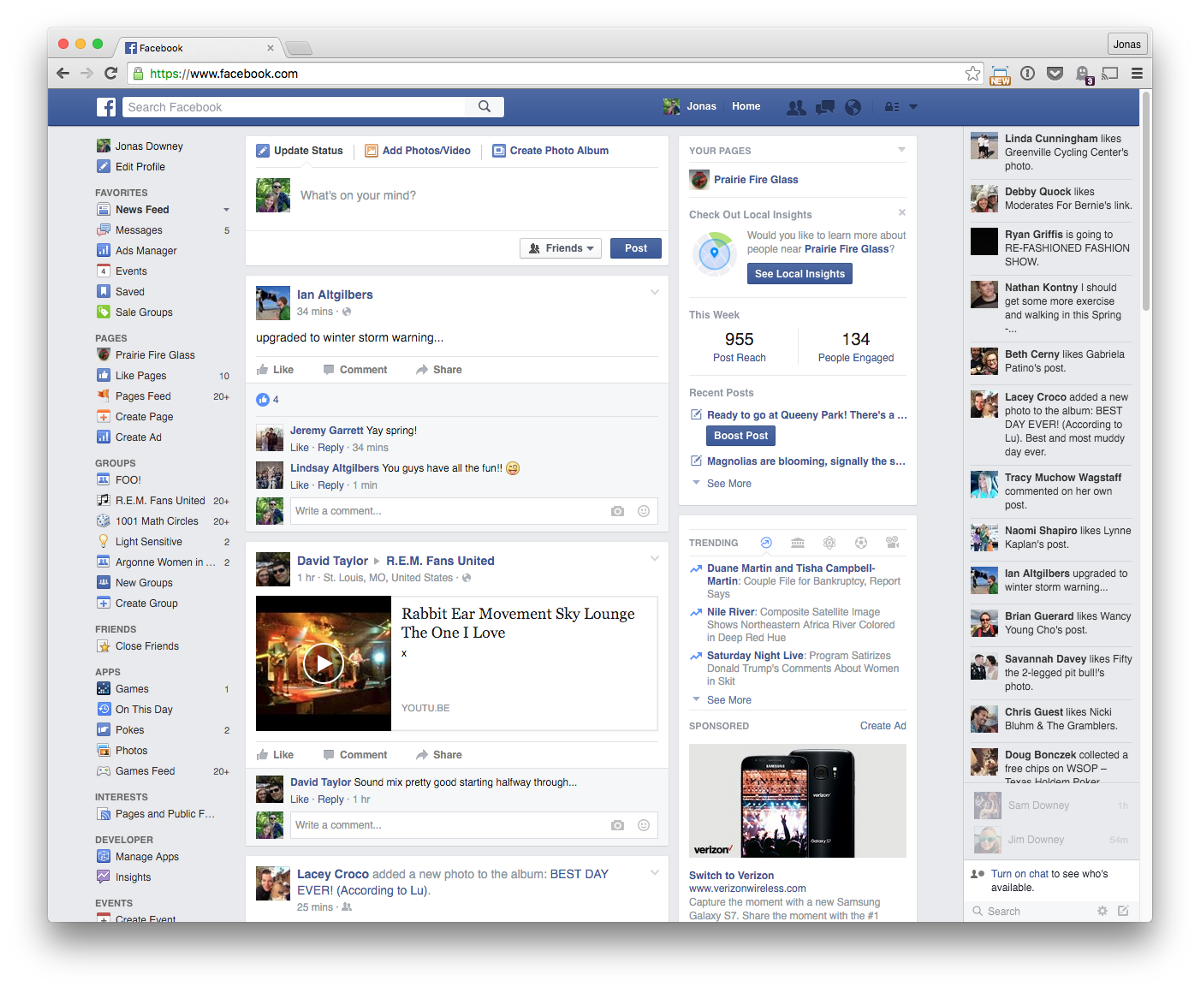Like David Taylor's R.E.M. Fans United post

(275, 755)
